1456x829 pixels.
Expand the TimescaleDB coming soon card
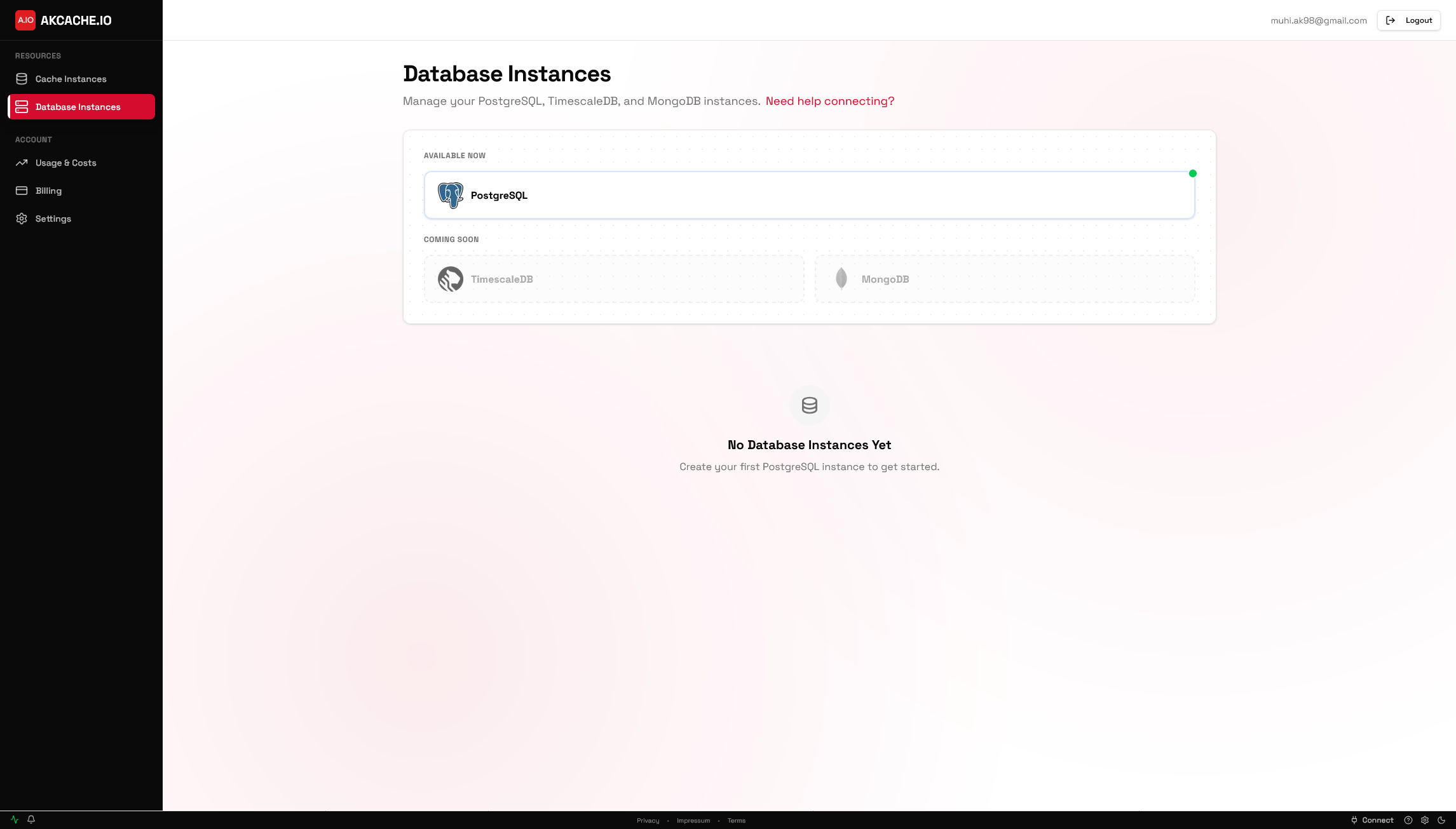click(x=613, y=278)
